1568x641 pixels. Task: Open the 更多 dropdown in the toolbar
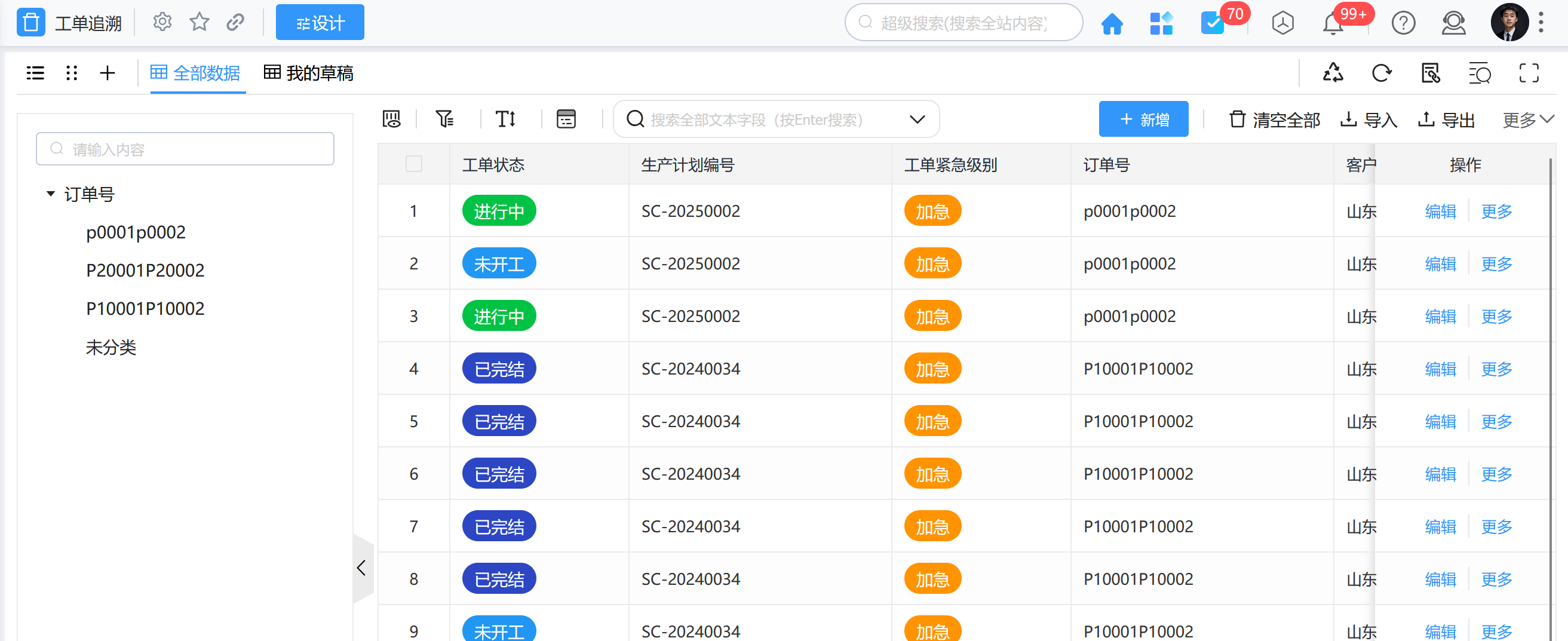click(1527, 120)
